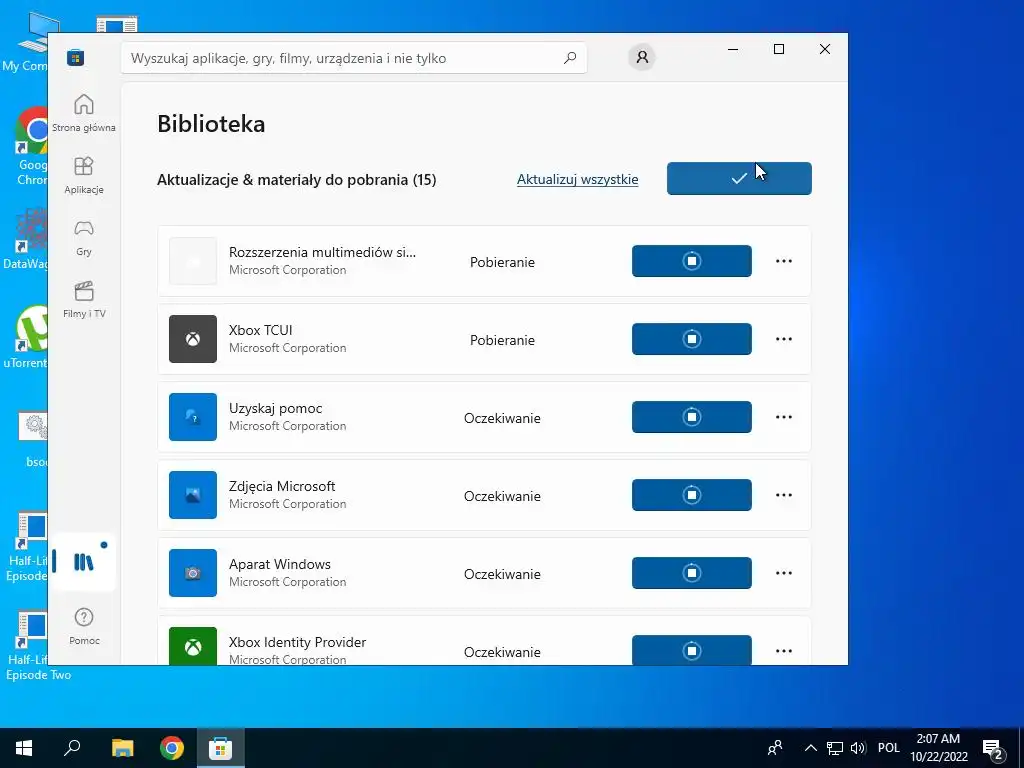The height and width of the screenshot is (768, 1024).
Task: Click the Biblioteka heading
Action: (211, 123)
